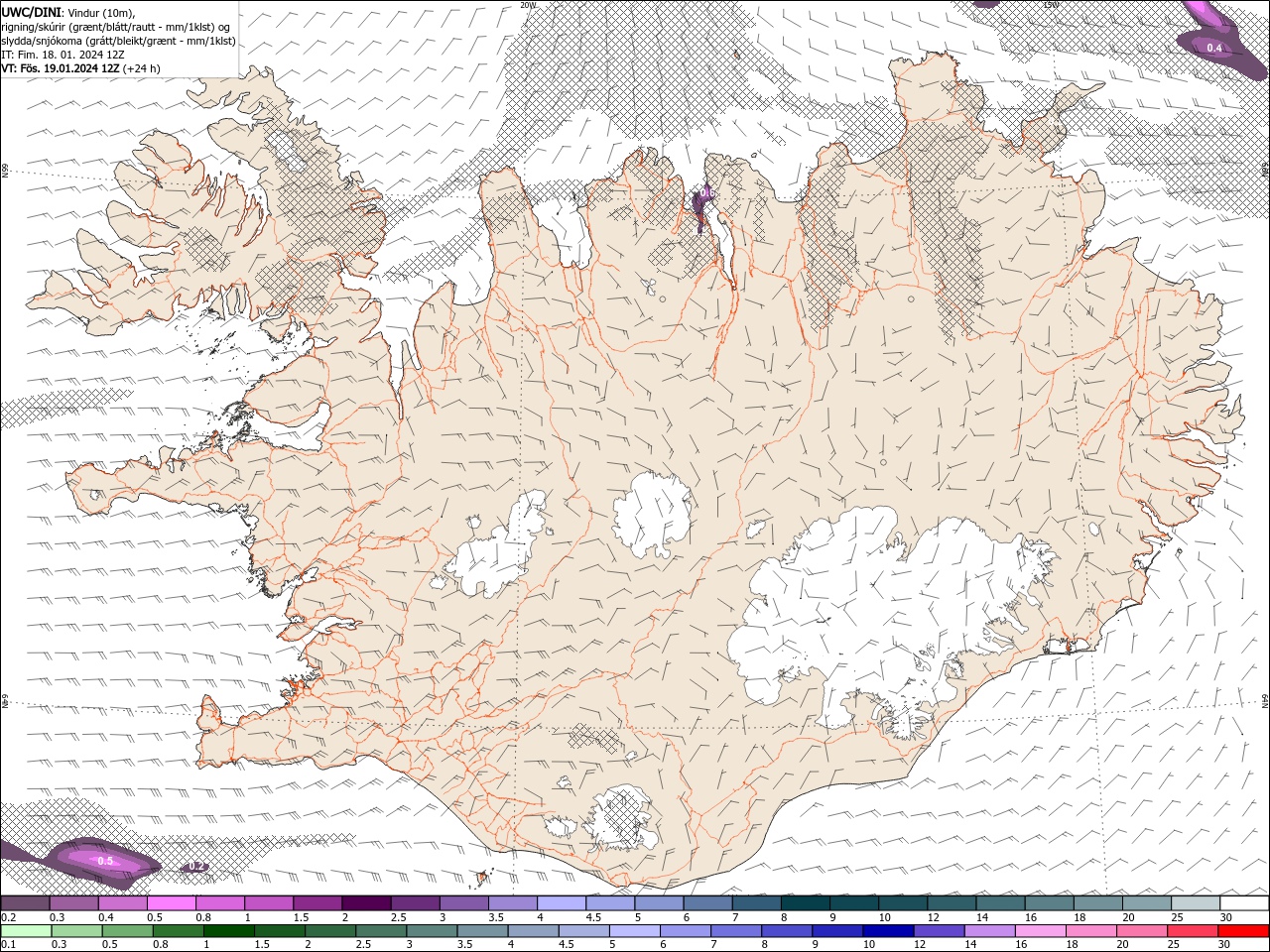Click the 'slydda/snjókoma' legend description line
Screen dimensions: 1270x952
click(x=118, y=41)
